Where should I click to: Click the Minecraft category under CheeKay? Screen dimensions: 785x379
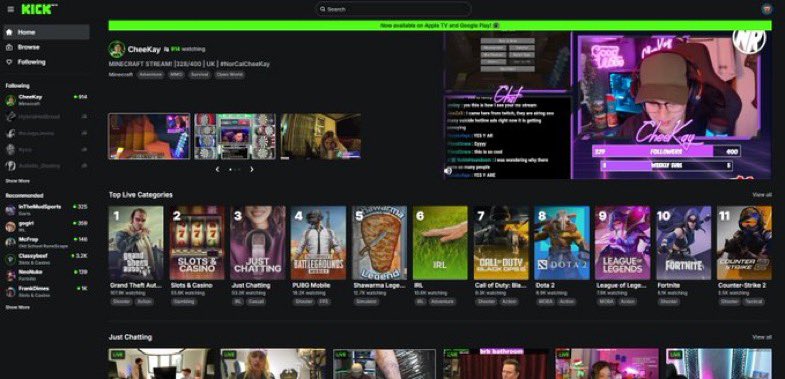[x=121, y=75]
